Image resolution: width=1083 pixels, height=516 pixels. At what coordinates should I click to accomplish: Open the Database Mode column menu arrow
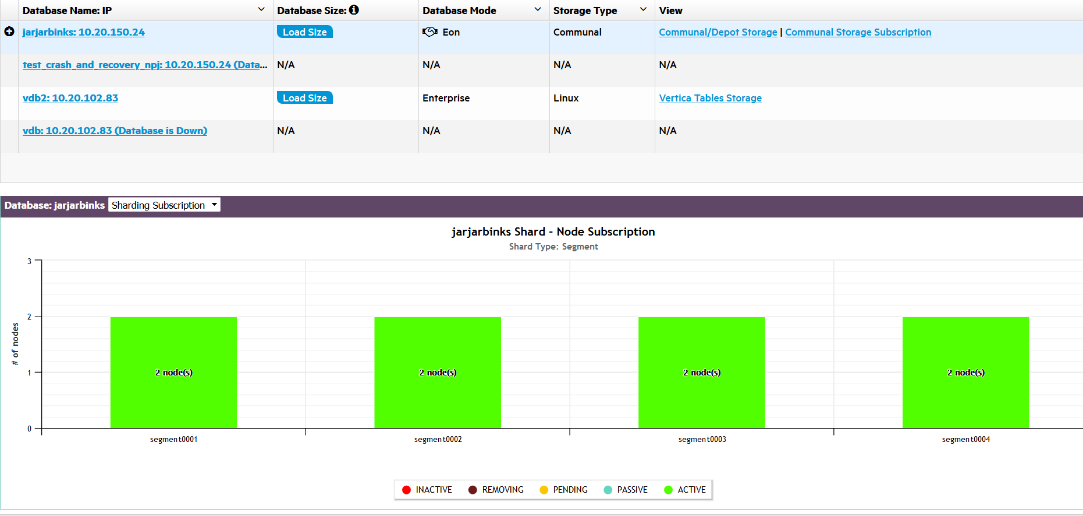(538, 10)
